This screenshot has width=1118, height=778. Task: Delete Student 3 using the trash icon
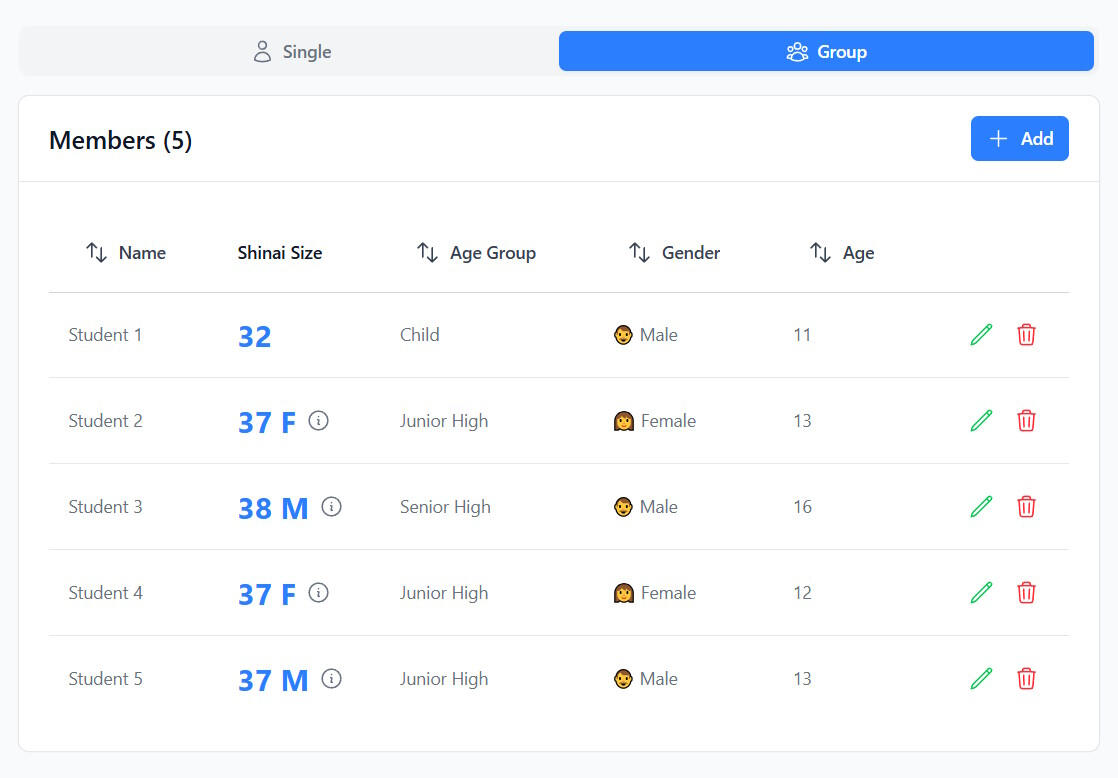tap(1026, 507)
